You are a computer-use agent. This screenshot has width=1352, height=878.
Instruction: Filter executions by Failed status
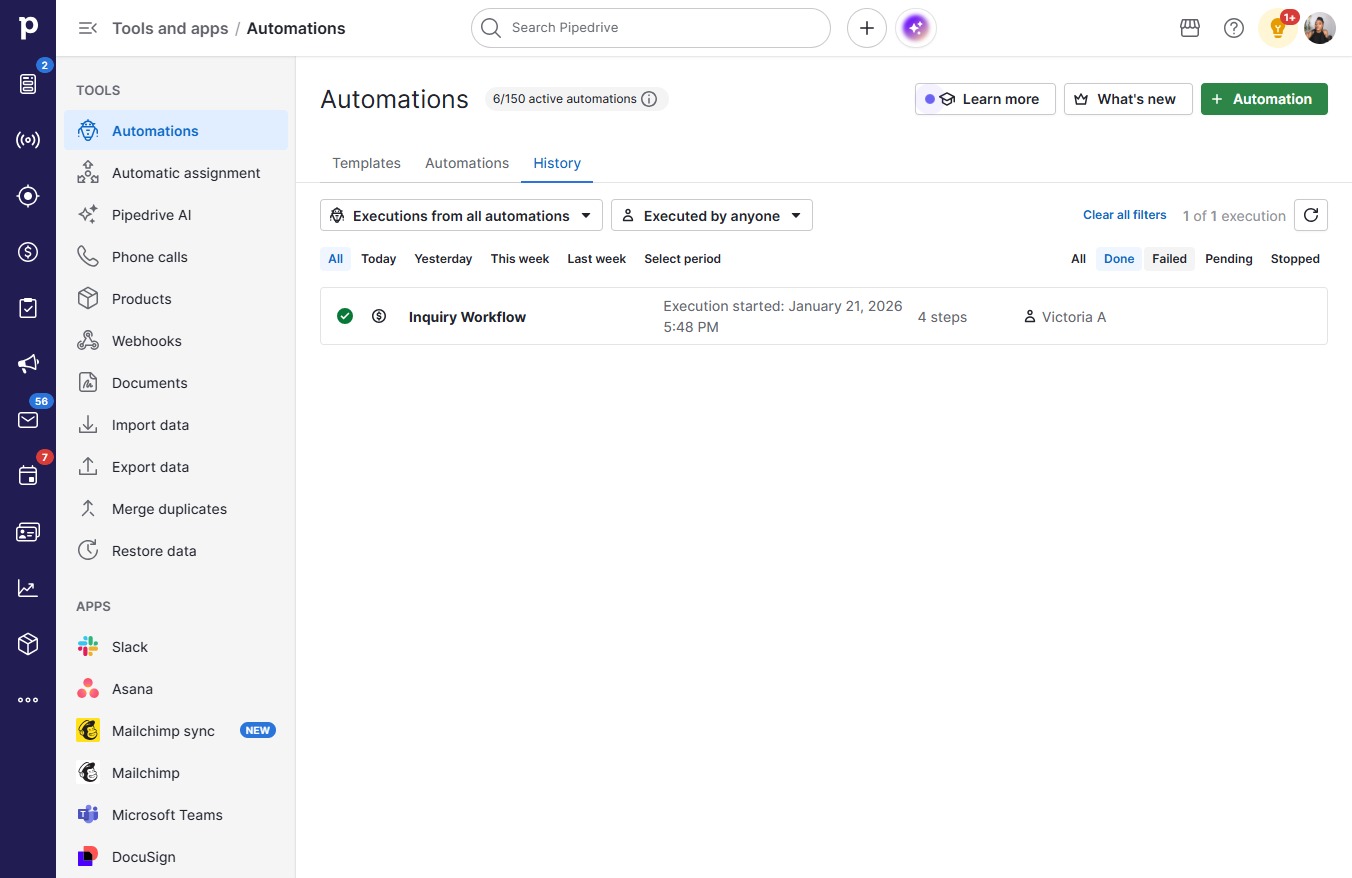point(1169,259)
